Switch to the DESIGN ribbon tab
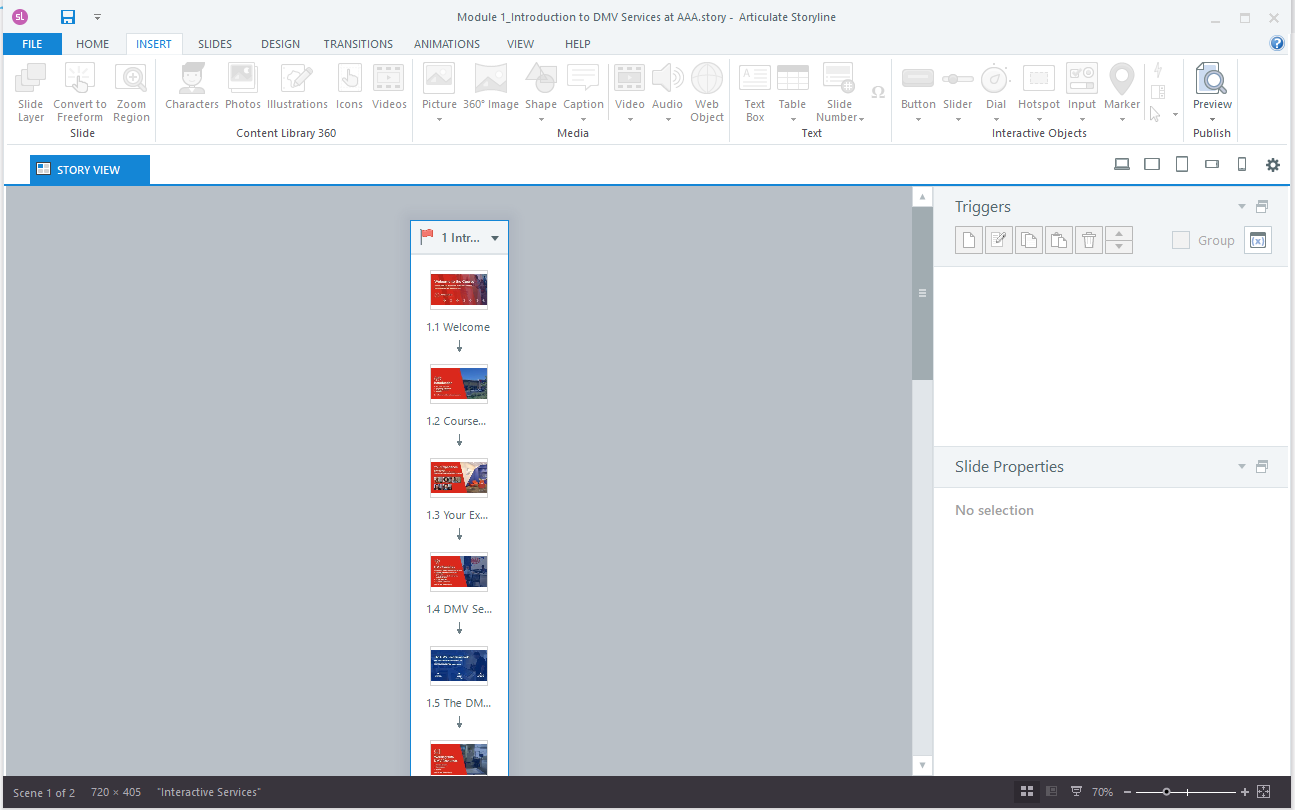 (280, 44)
